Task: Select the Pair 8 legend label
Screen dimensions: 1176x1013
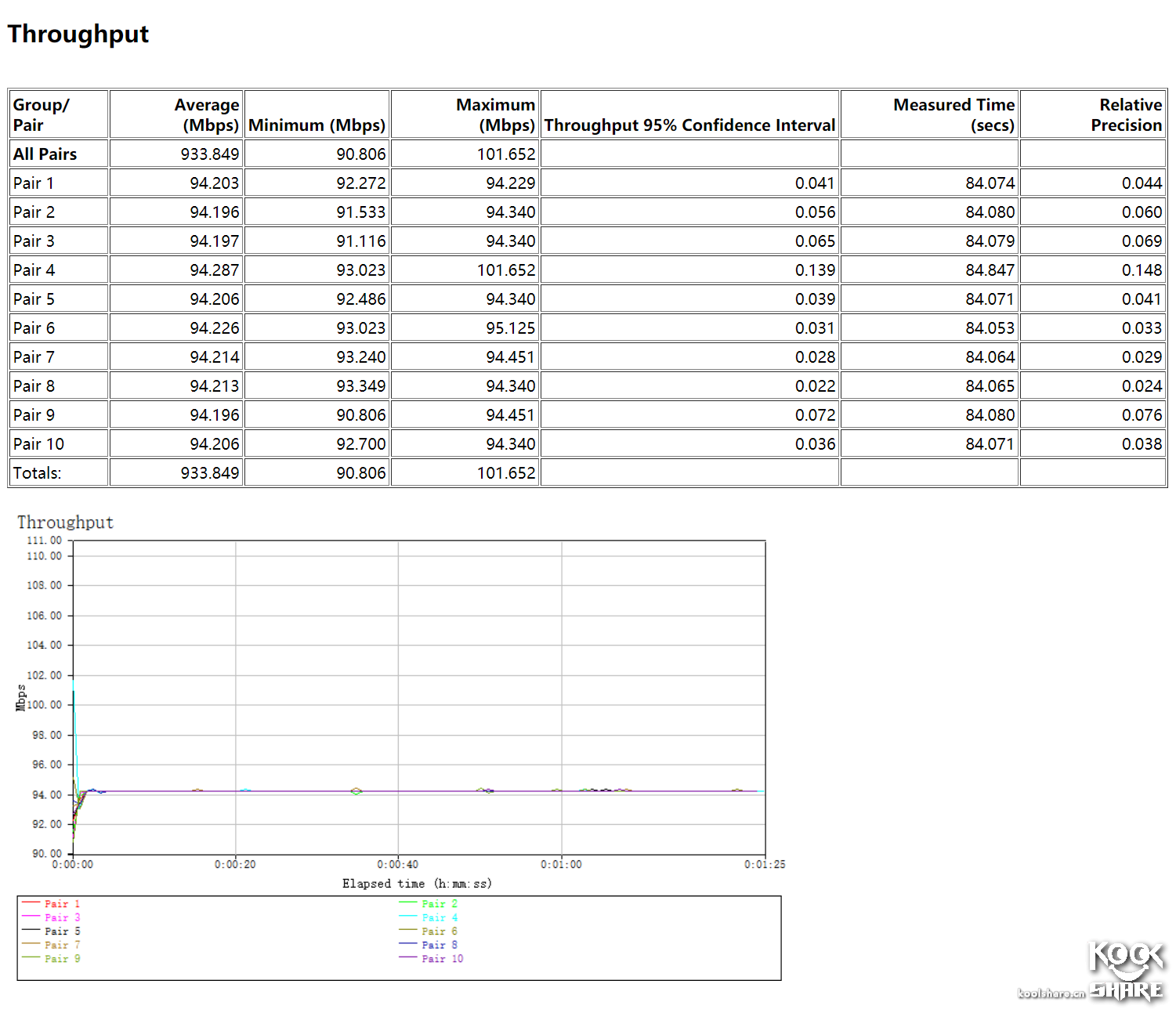Action: click(440, 945)
